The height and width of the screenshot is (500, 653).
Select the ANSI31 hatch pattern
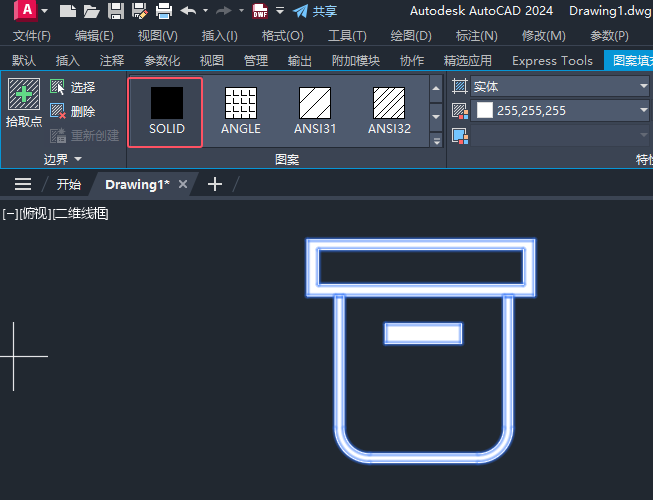pyautogui.click(x=315, y=111)
